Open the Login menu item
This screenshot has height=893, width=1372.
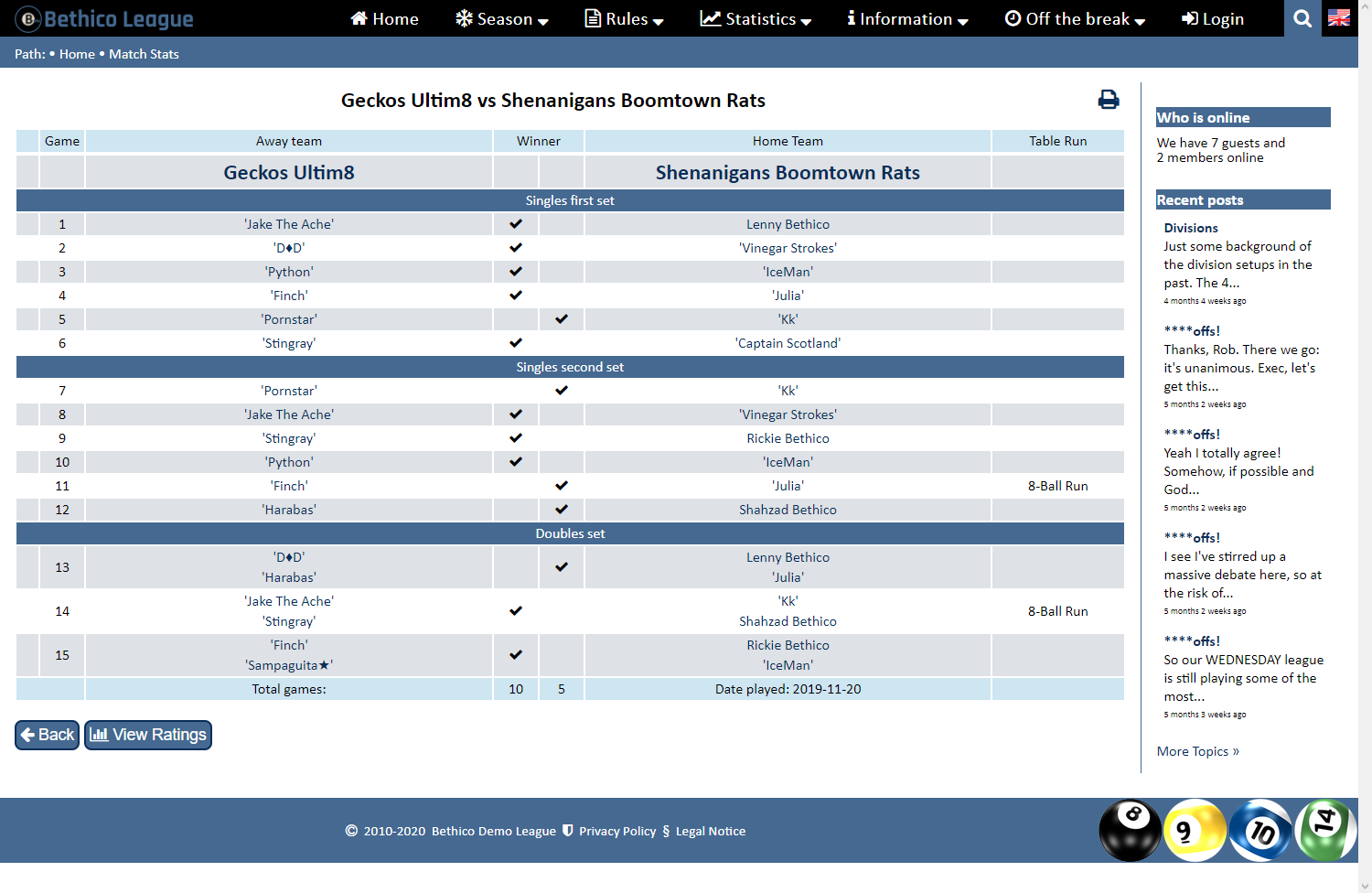click(x=1213, y=19)
